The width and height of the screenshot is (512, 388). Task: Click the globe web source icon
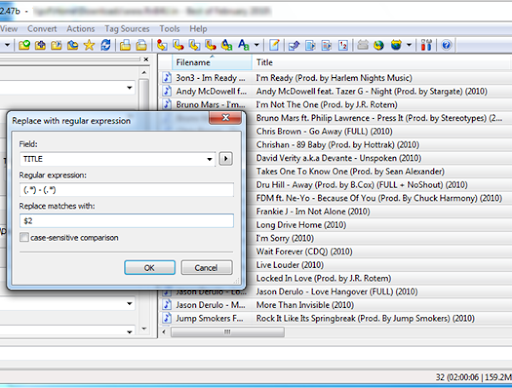point(379,45)
